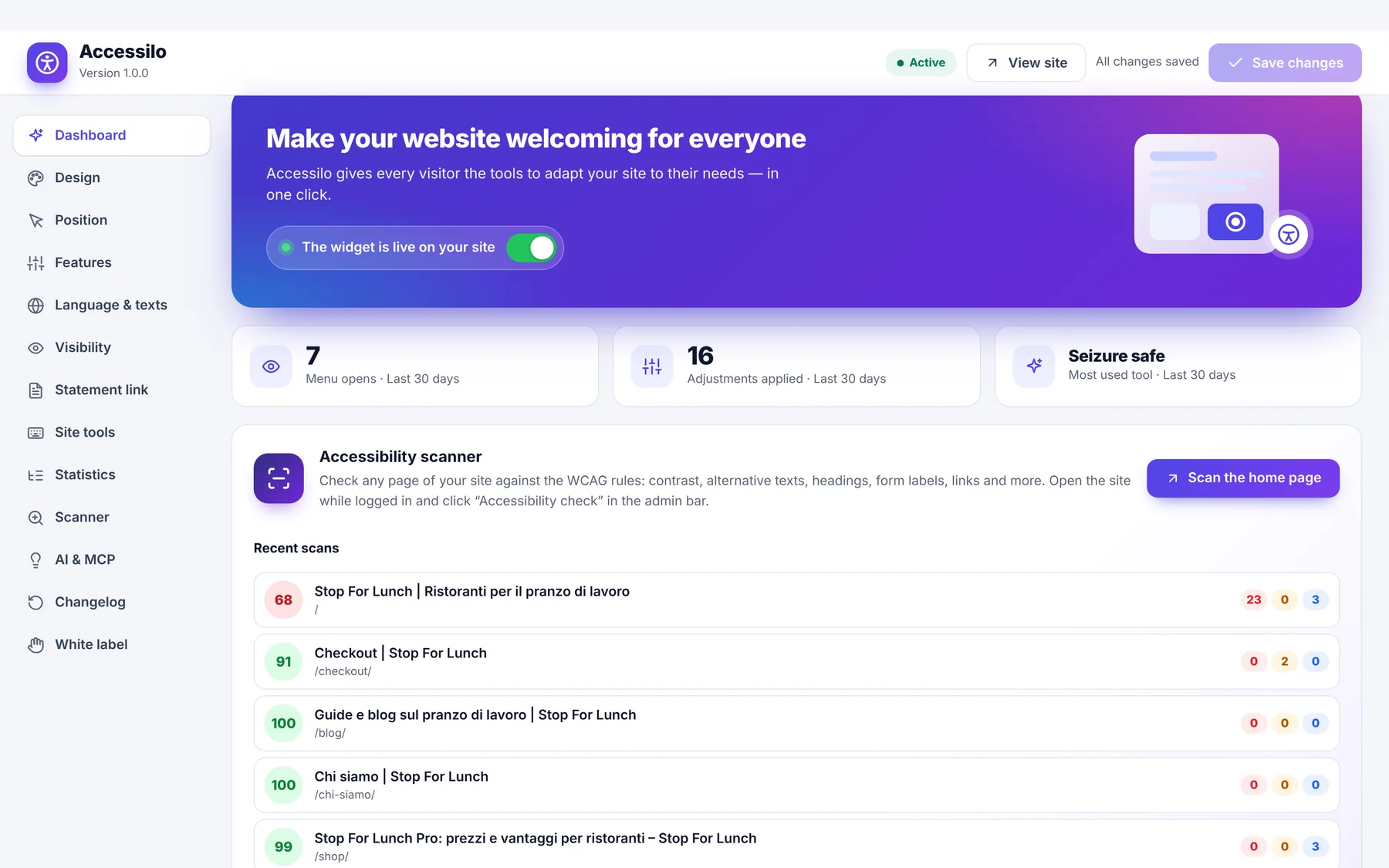Click the Dashboard sparkle icon in sidebar
The image size is (1389, 868).
(x=35, y=135)
